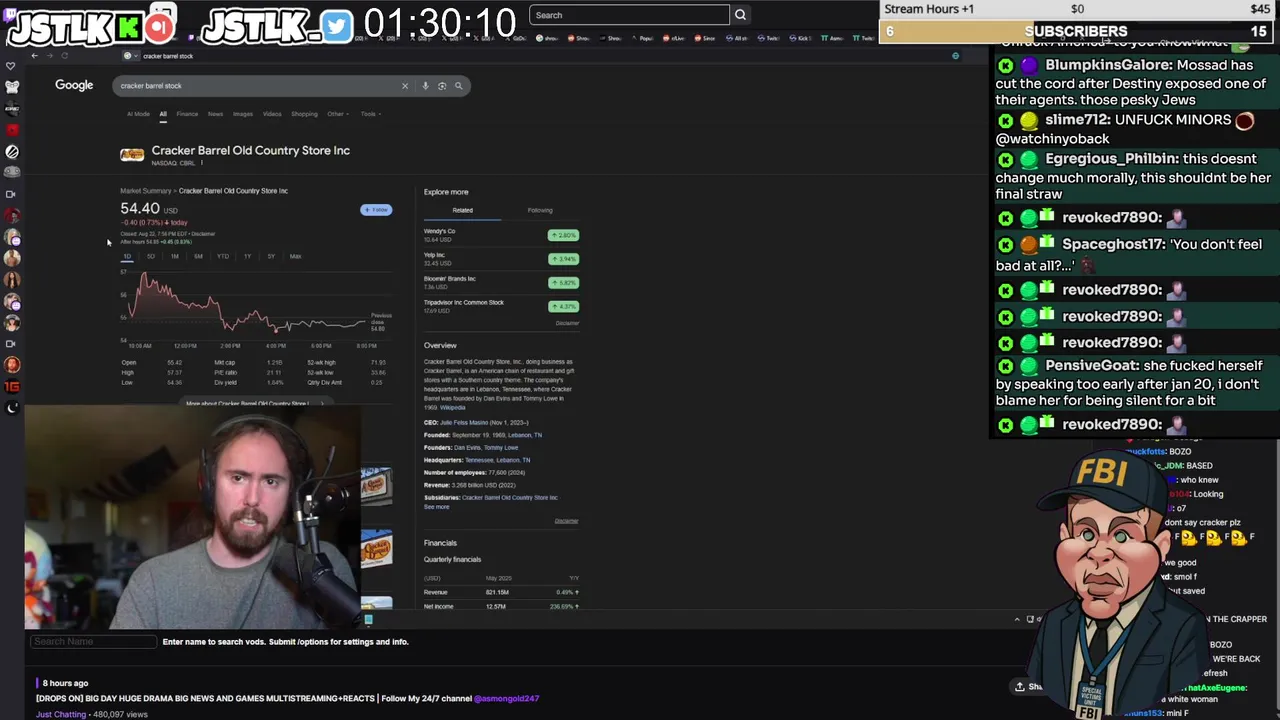Switch to the Related tab in Explore more
The width and height of the screenshot is (1280, 720).
point(462,210)
